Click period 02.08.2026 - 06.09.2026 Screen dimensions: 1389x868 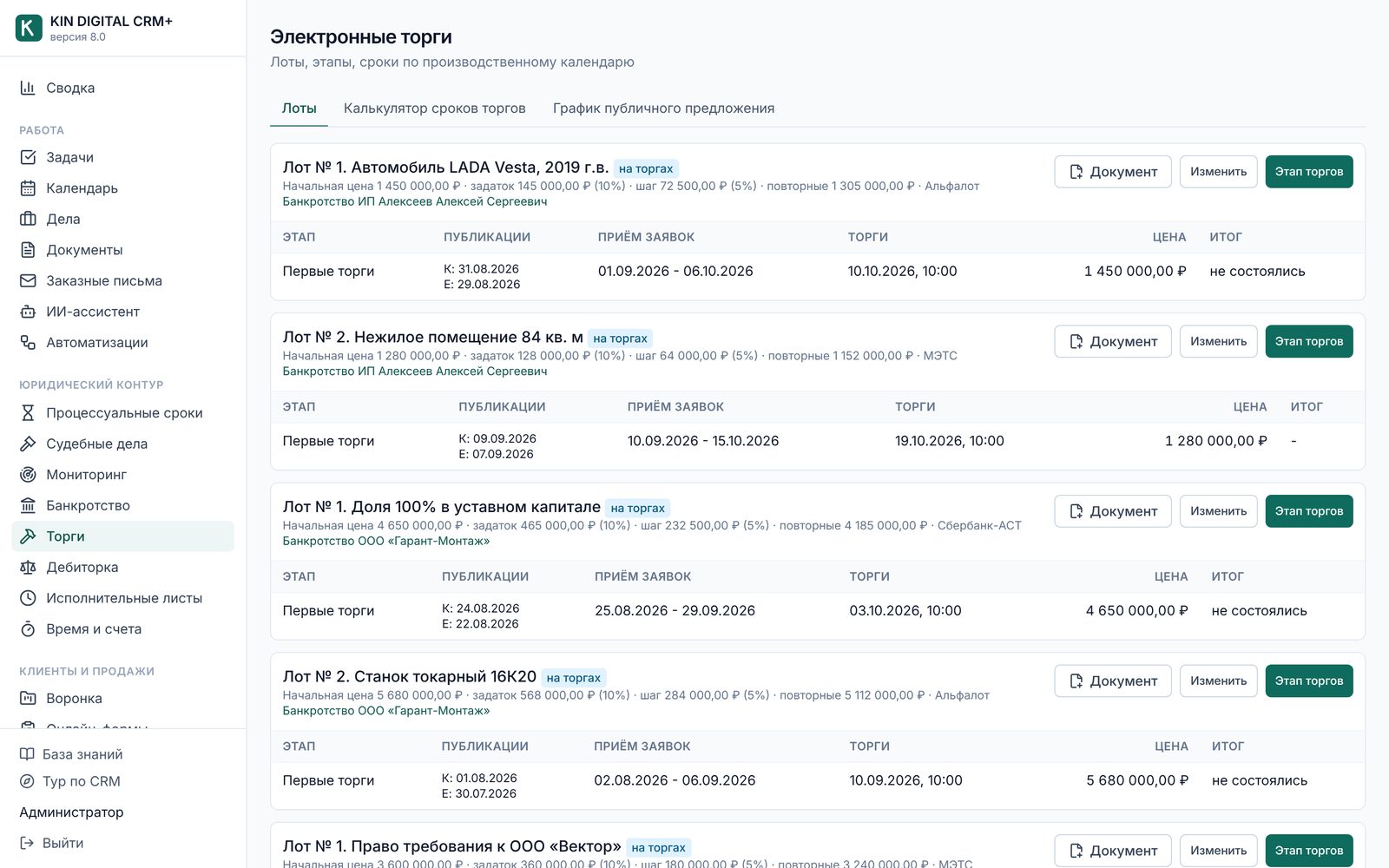tap(675, 780)
